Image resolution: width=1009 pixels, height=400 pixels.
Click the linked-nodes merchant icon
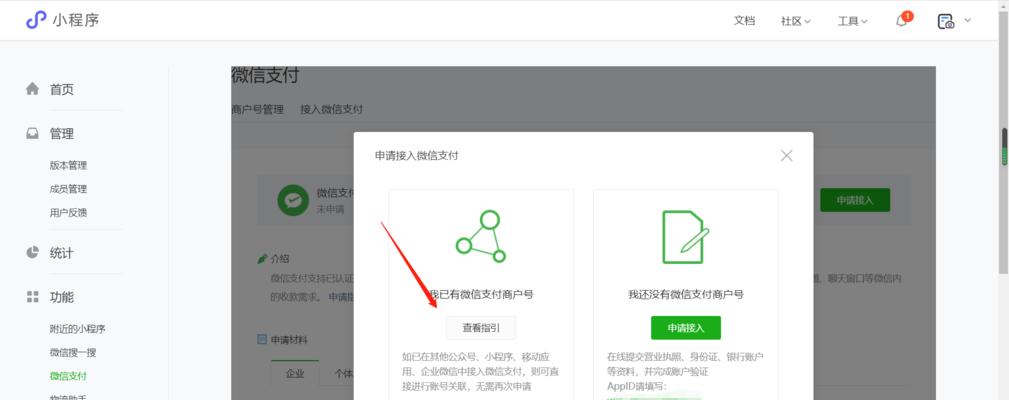click(x=481, y=236)
